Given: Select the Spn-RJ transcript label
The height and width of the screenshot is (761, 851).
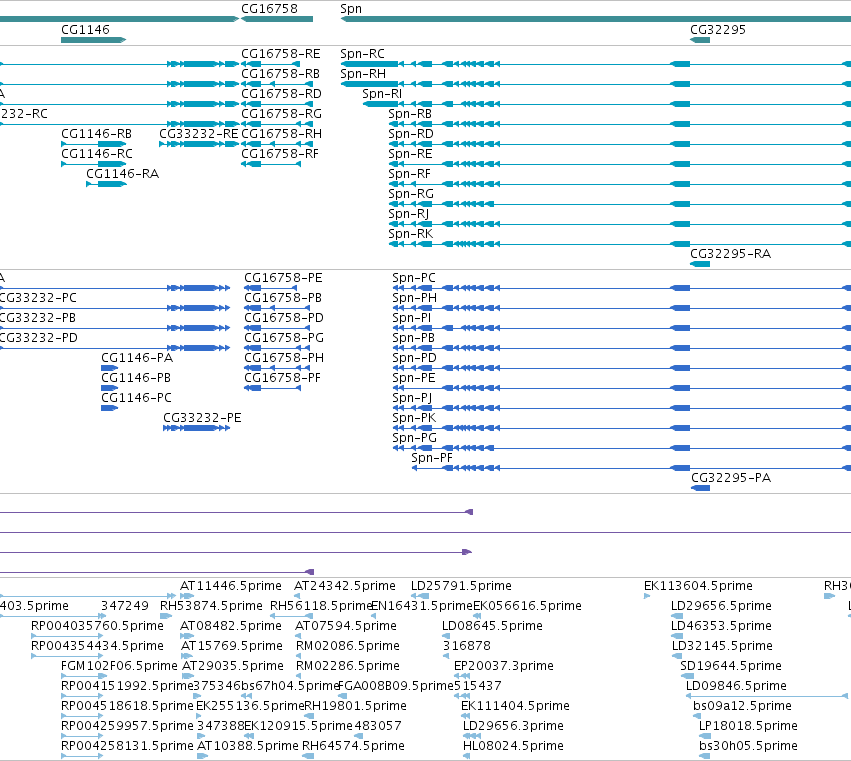Looking at the screenshot, I should [x=408, y=214].
